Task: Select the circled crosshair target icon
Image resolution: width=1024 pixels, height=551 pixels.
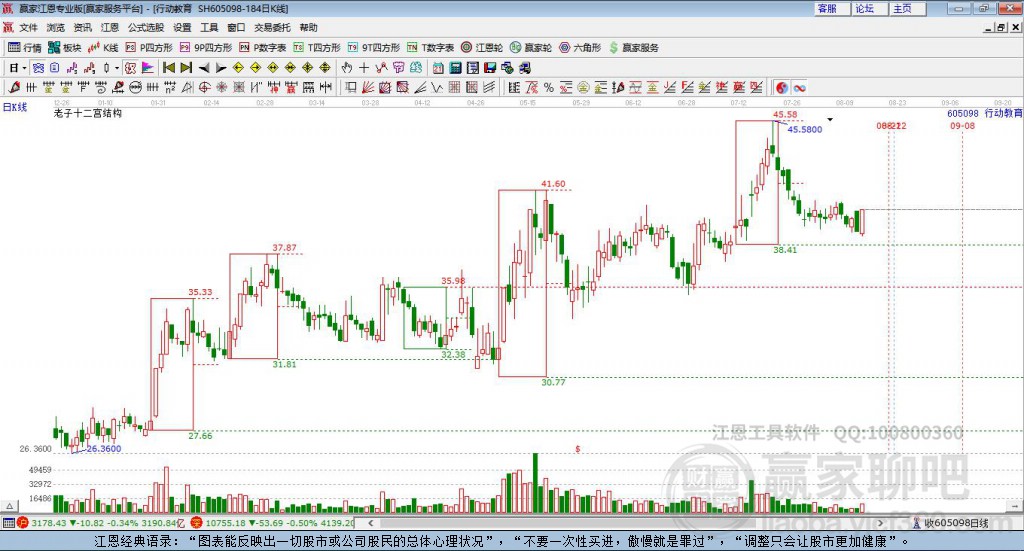Action: [204, 87]
